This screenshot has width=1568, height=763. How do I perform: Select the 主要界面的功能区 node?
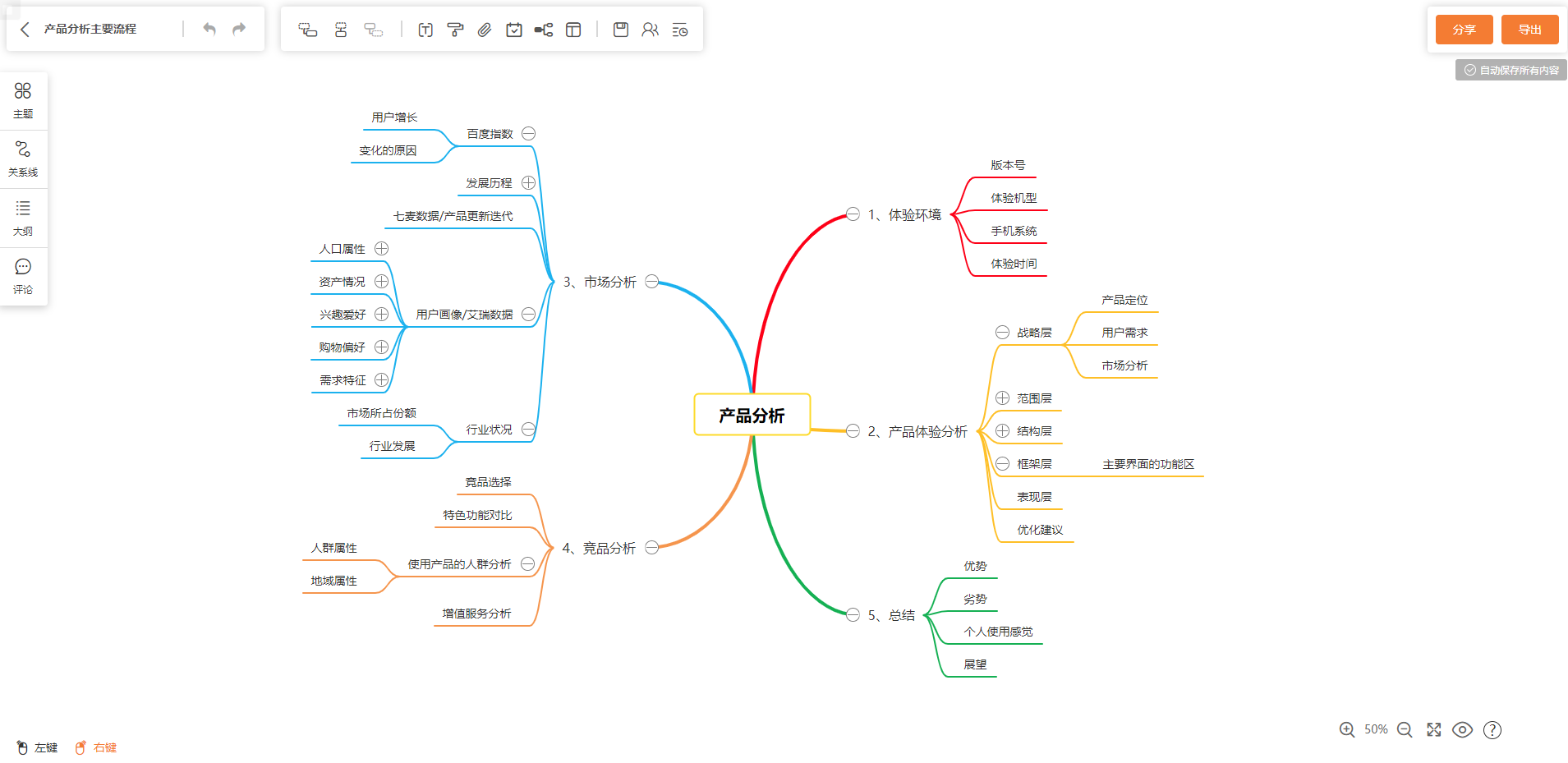(1148, 464)
